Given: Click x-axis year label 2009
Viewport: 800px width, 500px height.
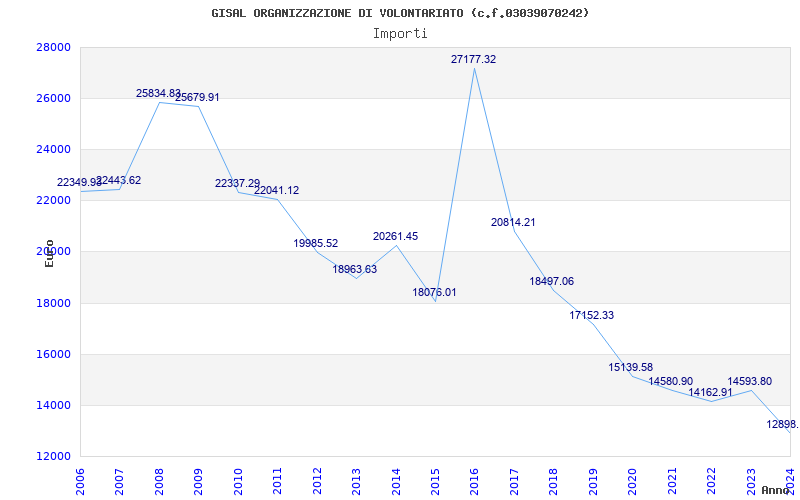Looking at the screenshot, I should (x=198, y=482).
